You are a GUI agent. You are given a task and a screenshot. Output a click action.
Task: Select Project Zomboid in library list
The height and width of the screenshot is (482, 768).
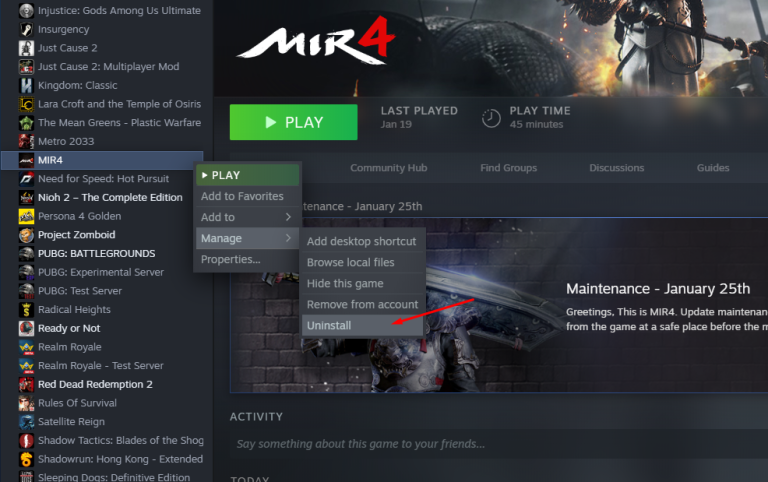click(76, 235)
